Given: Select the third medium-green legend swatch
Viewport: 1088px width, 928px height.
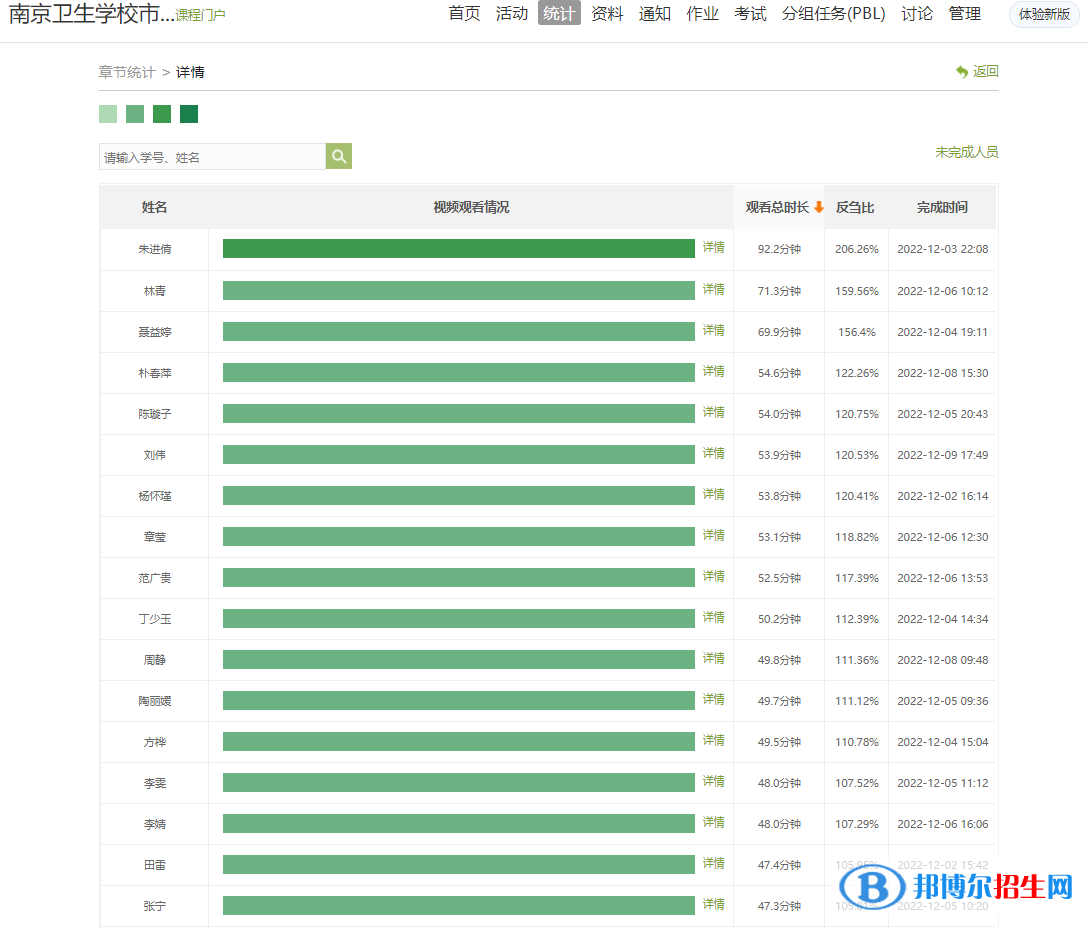Looking at the screenshot, I should point(162,114).
